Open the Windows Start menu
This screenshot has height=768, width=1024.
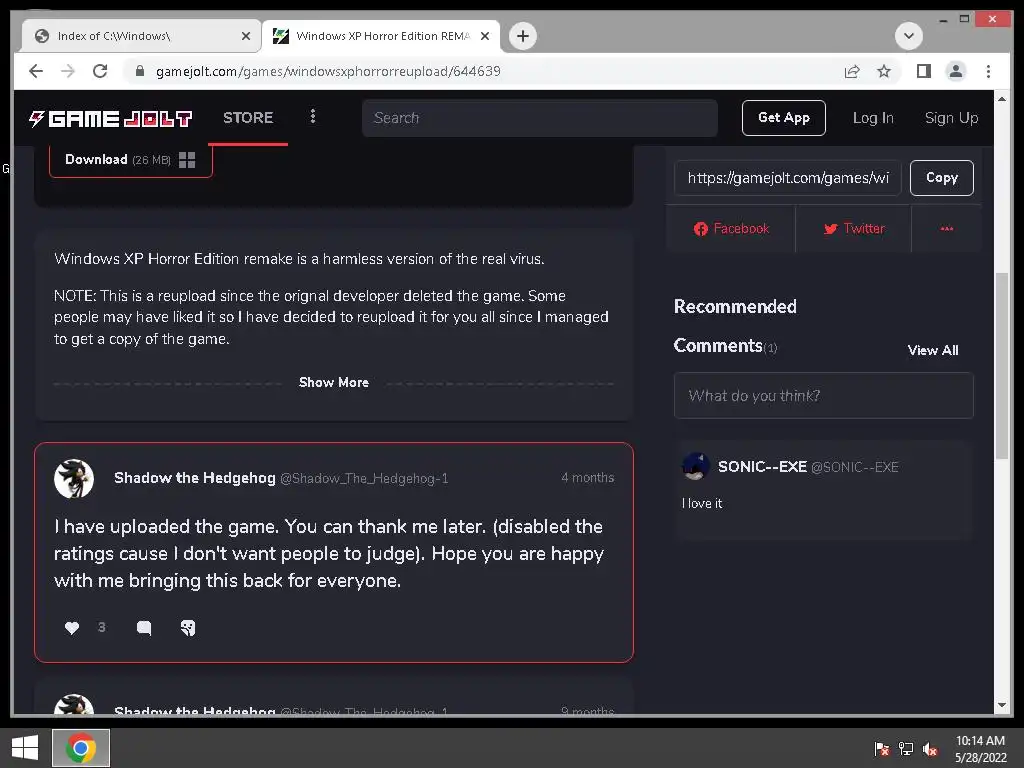25,748
